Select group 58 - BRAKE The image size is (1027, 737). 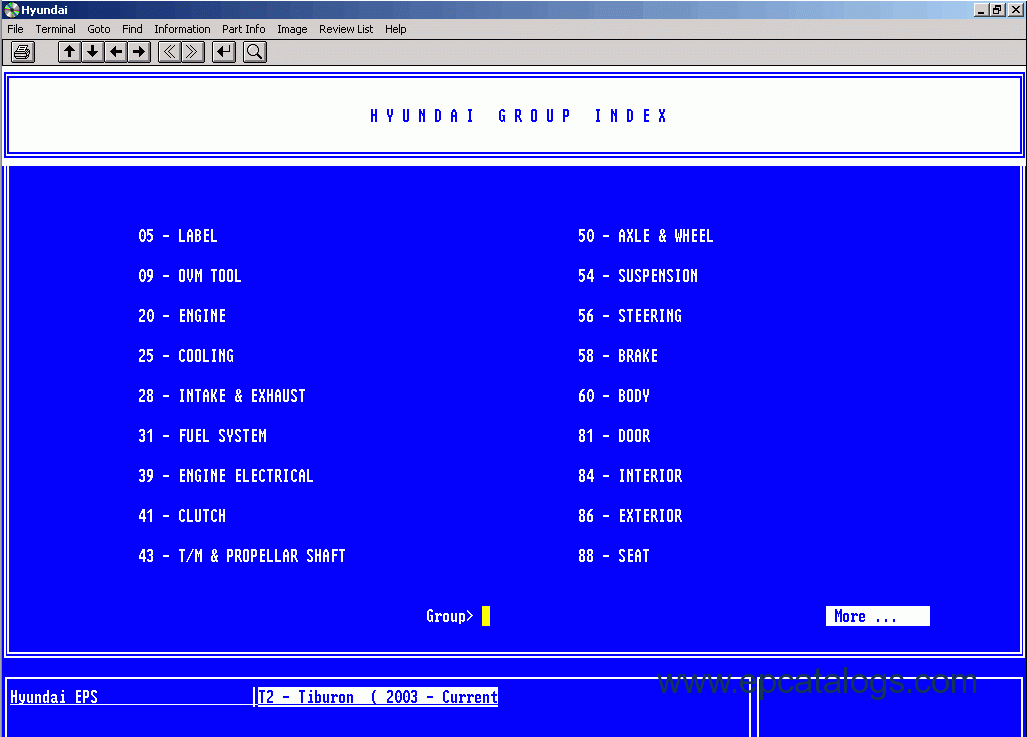point(617,356)
